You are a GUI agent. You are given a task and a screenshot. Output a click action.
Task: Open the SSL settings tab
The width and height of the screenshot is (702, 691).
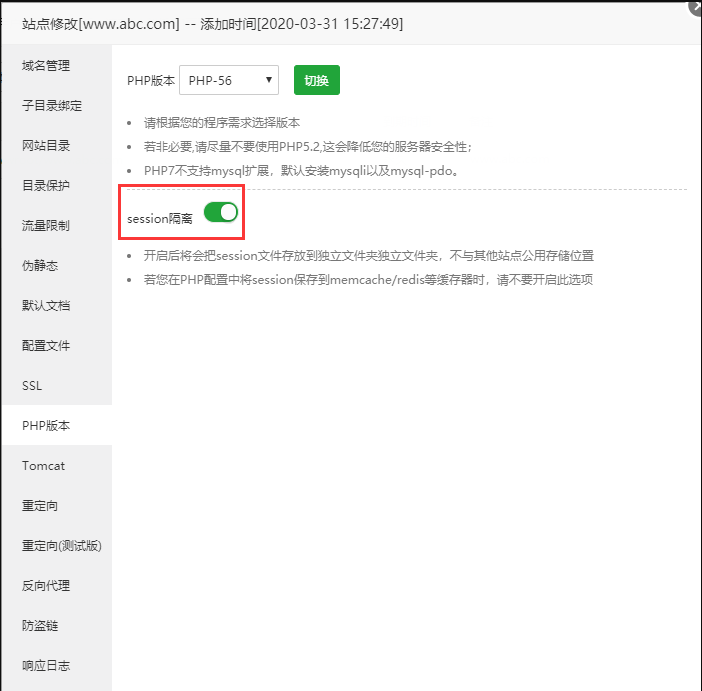pos(33,386)
